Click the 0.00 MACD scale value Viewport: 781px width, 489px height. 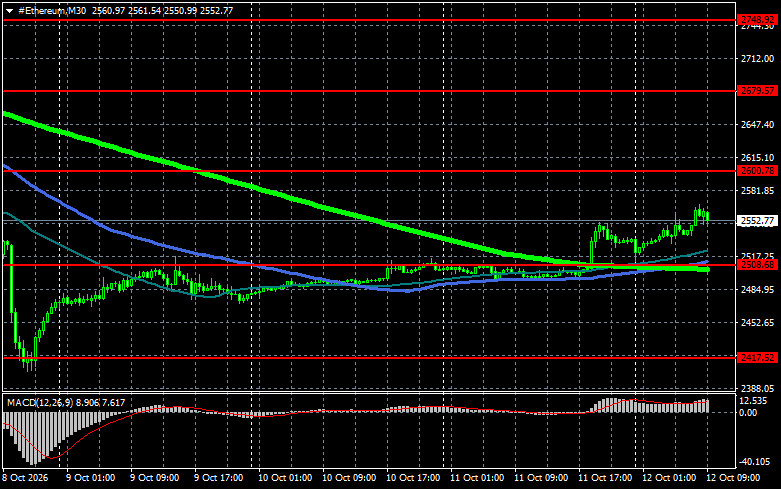click(748, 413)
